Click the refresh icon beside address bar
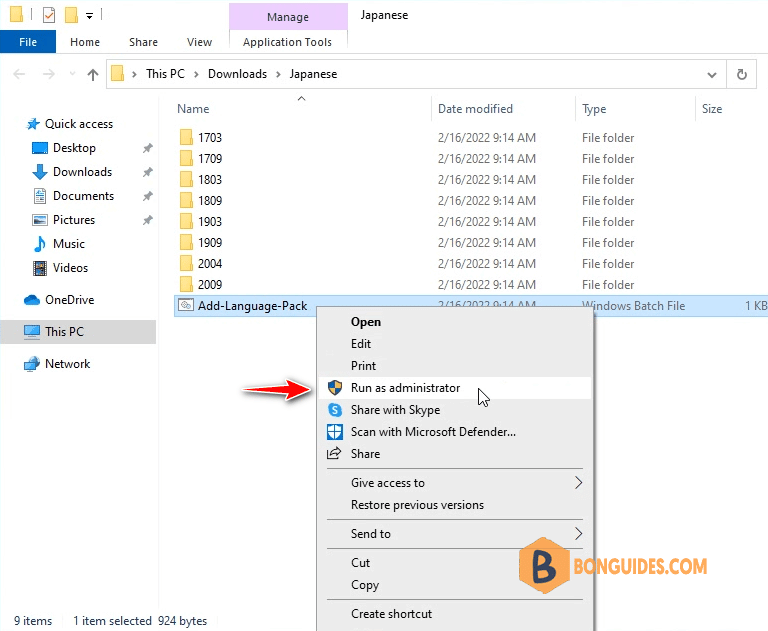Image resolution: width=768 pixels, height=631 pixels. click(742, 74)
